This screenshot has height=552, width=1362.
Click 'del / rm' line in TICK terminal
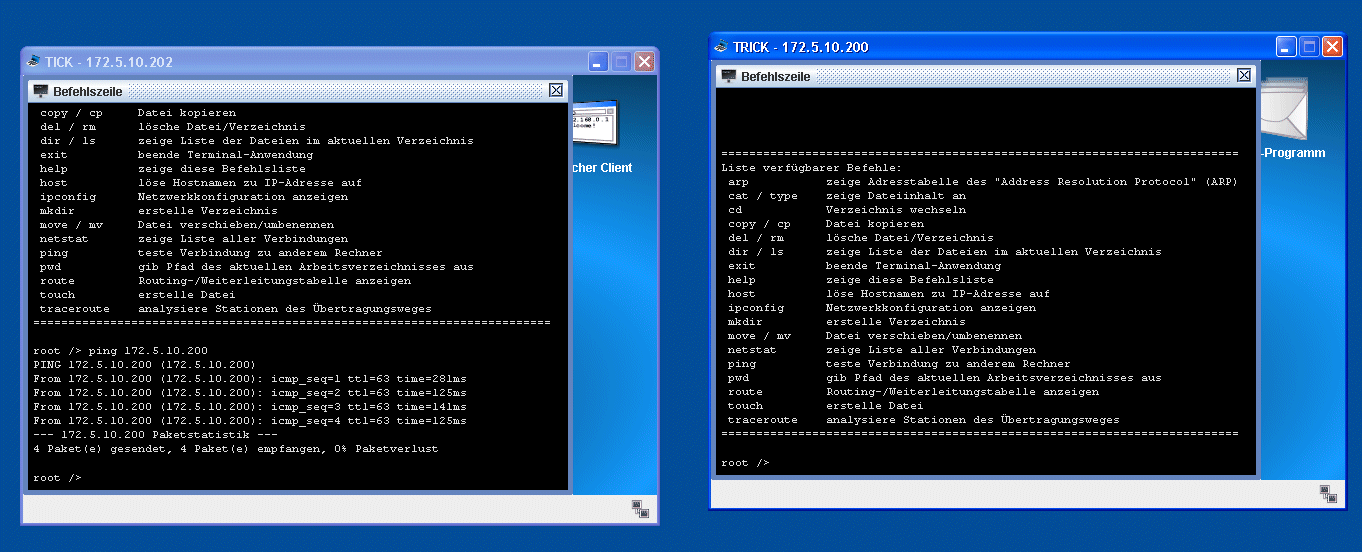pos(173,127)
